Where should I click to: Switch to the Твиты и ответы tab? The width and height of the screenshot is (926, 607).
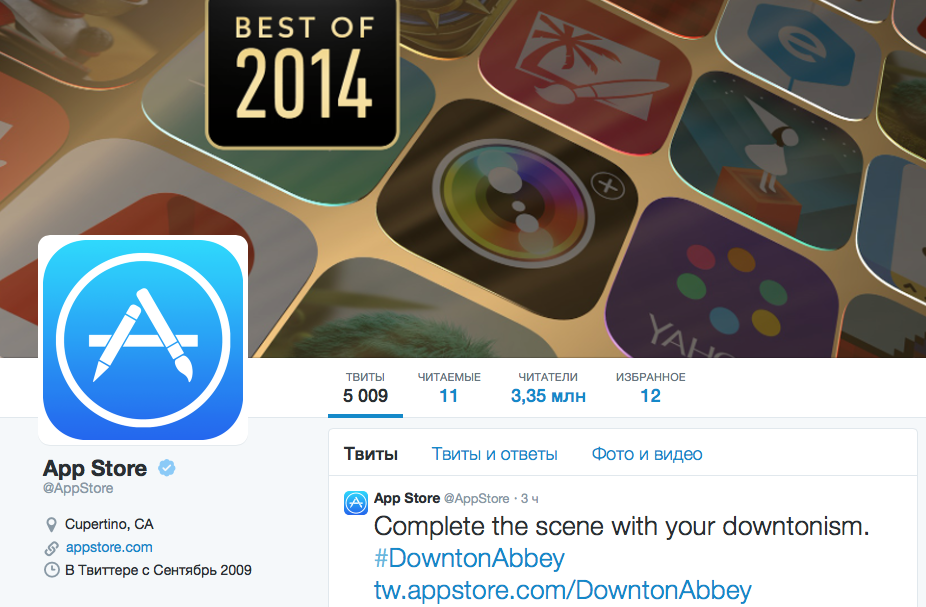coord(494,454)
